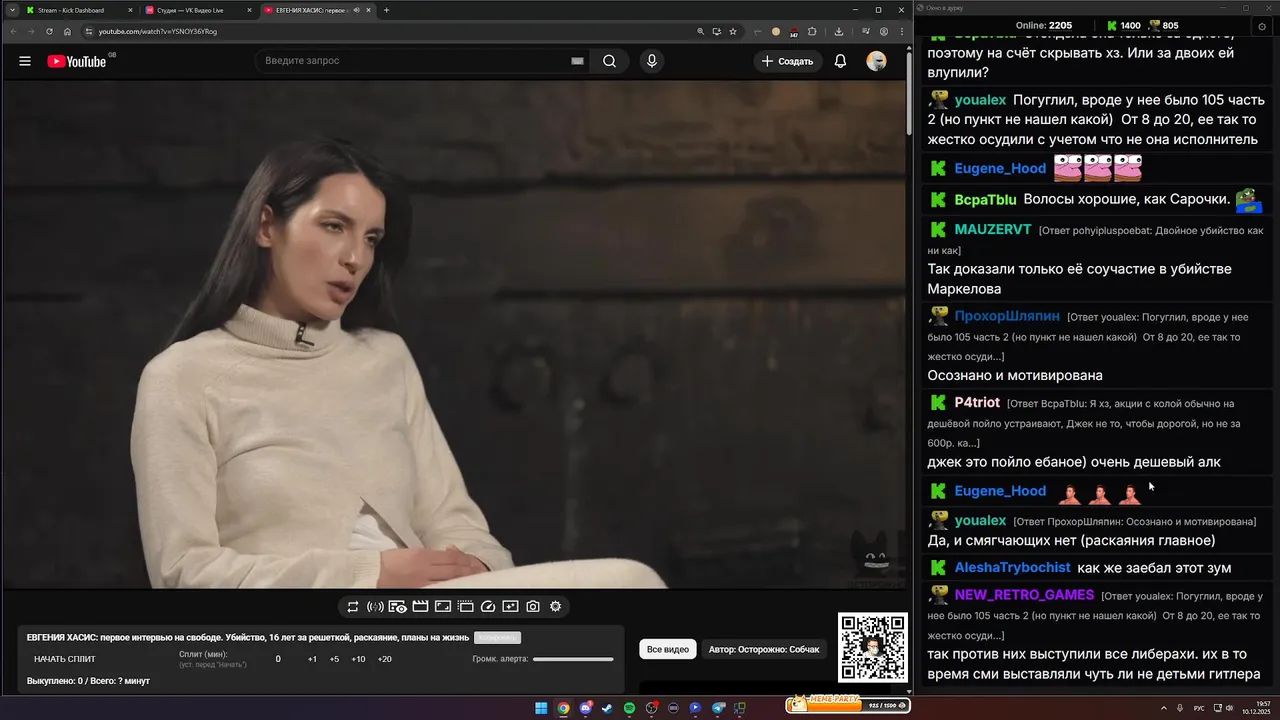1280x720 pixels.
Task: Click the fullscreen frame icon in the player toolbar
Action: [442, 606]
